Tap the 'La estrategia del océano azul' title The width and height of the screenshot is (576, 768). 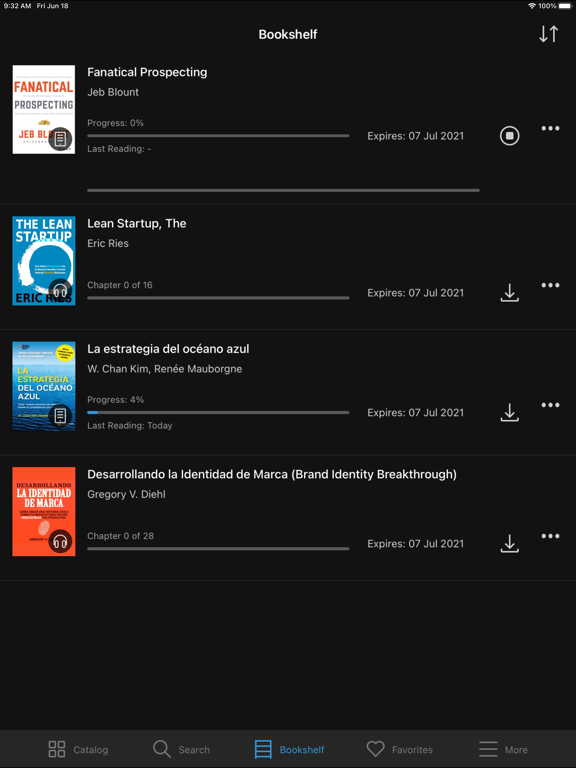(x=168, y=349)
